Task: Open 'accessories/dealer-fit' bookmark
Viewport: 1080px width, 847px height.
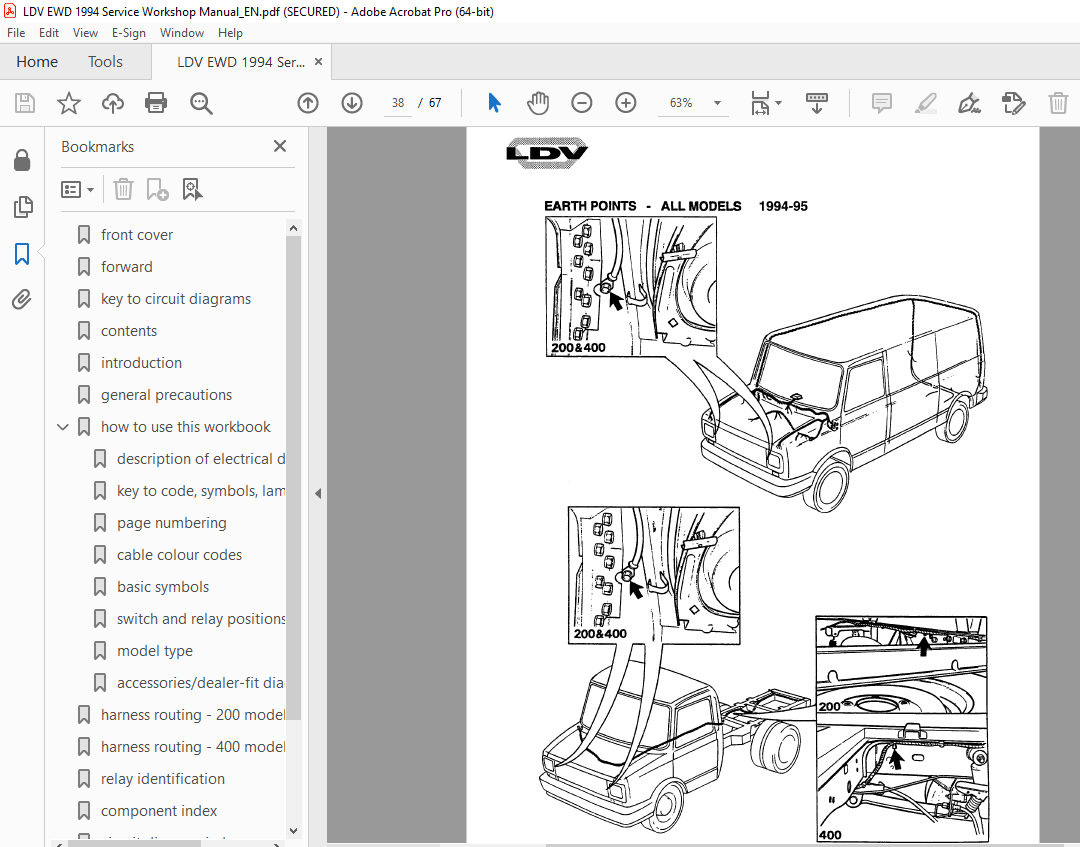Action: click(200, 683)
